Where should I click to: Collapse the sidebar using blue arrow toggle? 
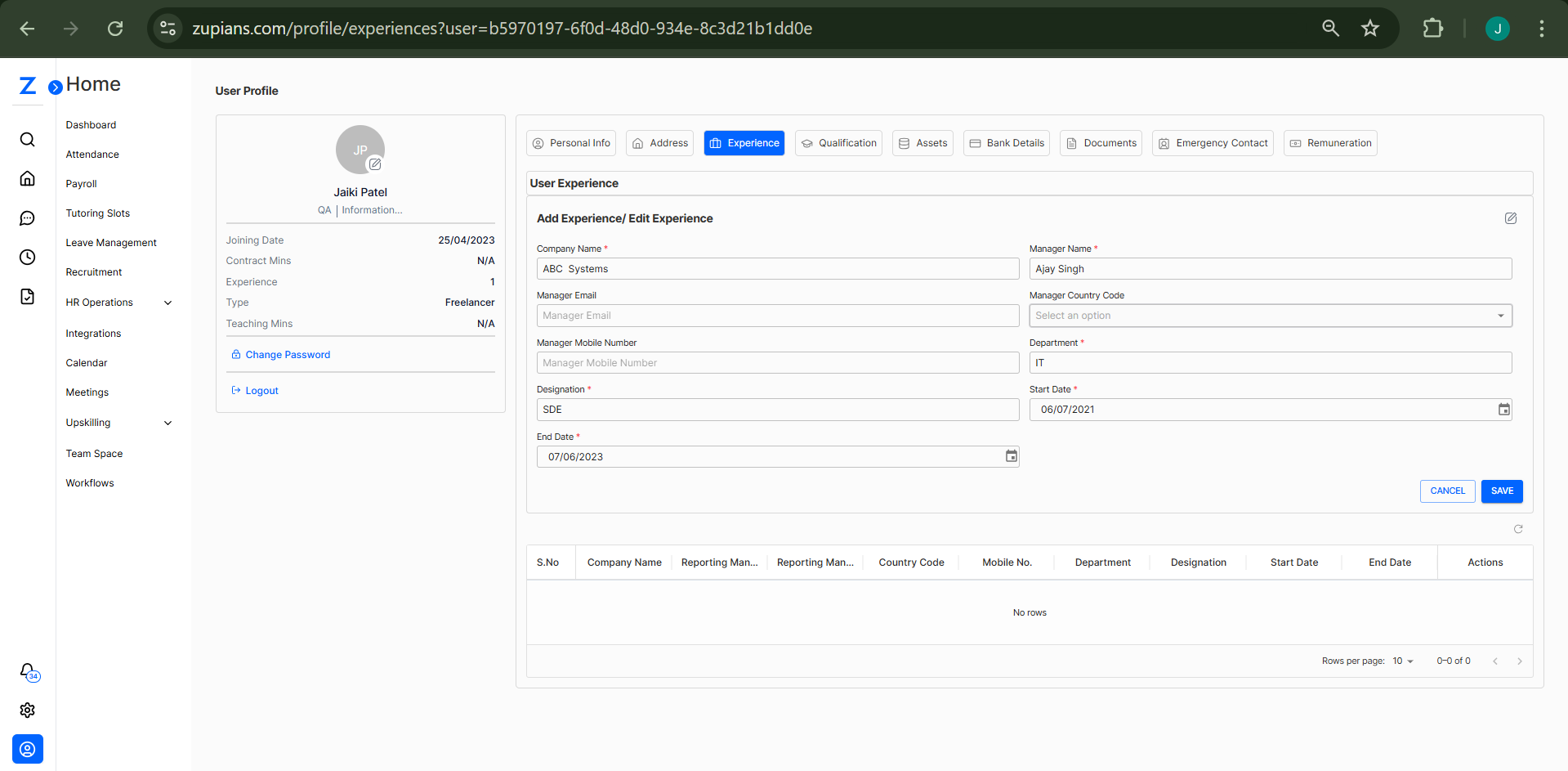[x=56, y=87]
